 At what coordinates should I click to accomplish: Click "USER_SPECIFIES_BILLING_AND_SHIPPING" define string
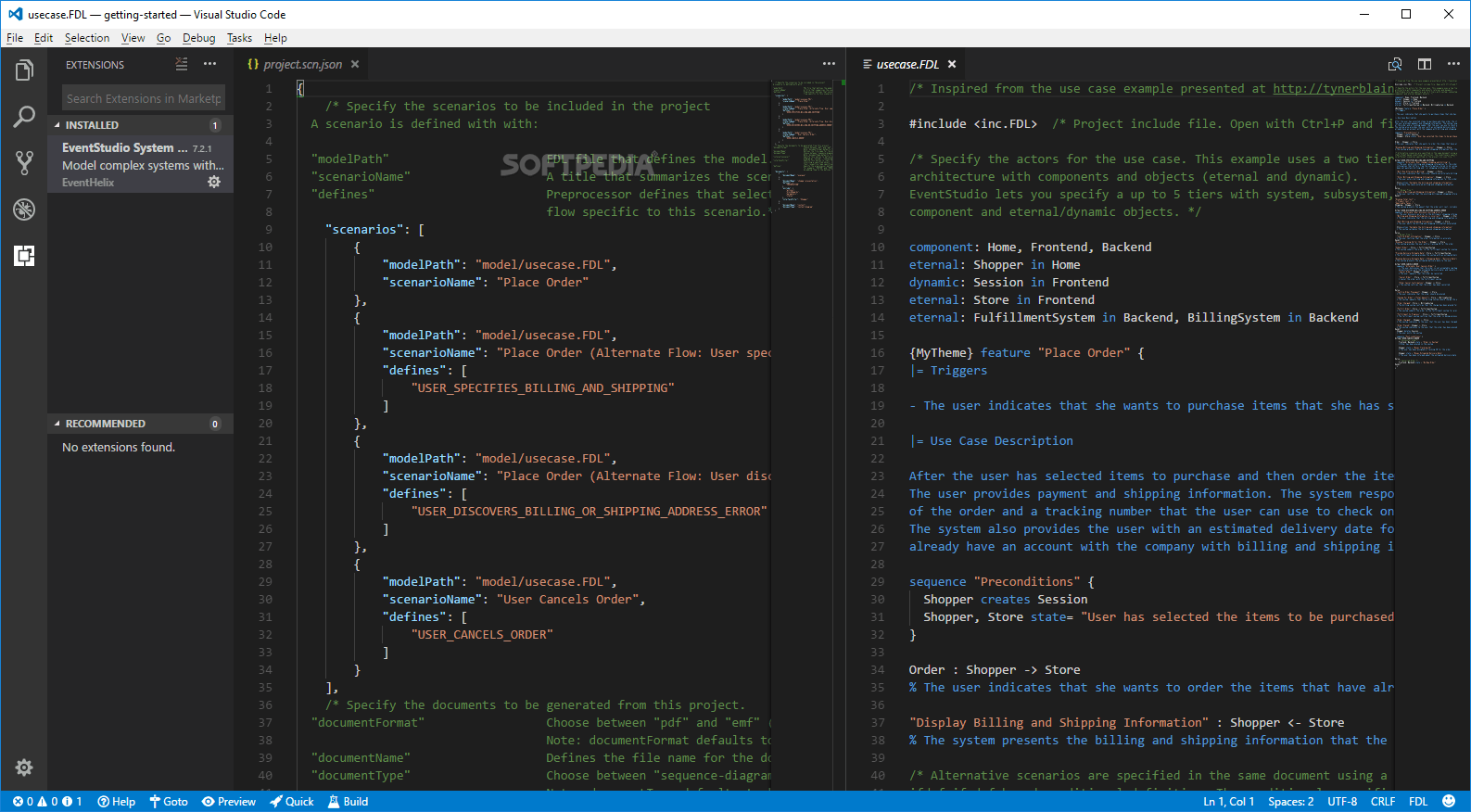click(543, 388)
